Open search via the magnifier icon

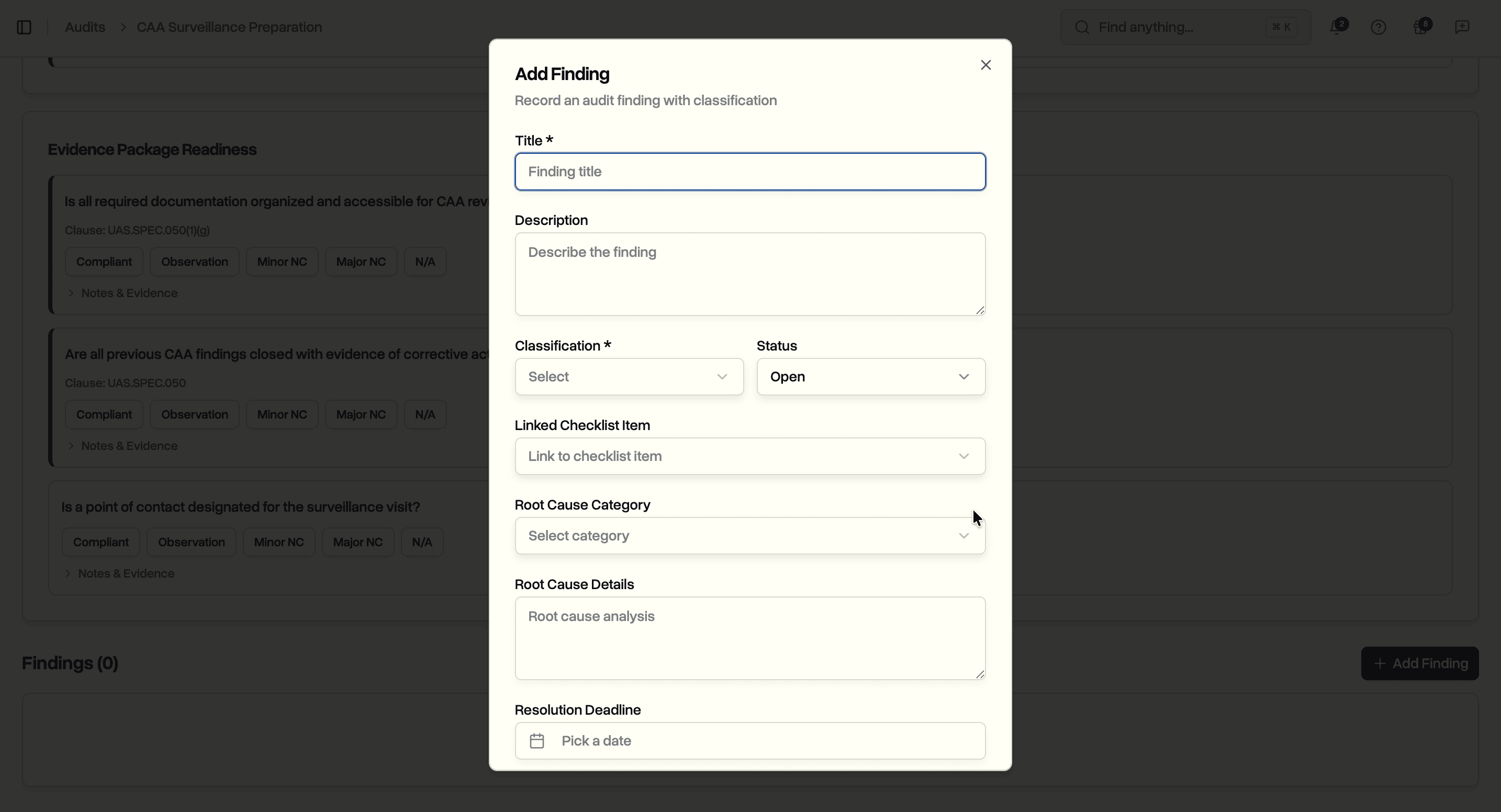[1081, 27]
